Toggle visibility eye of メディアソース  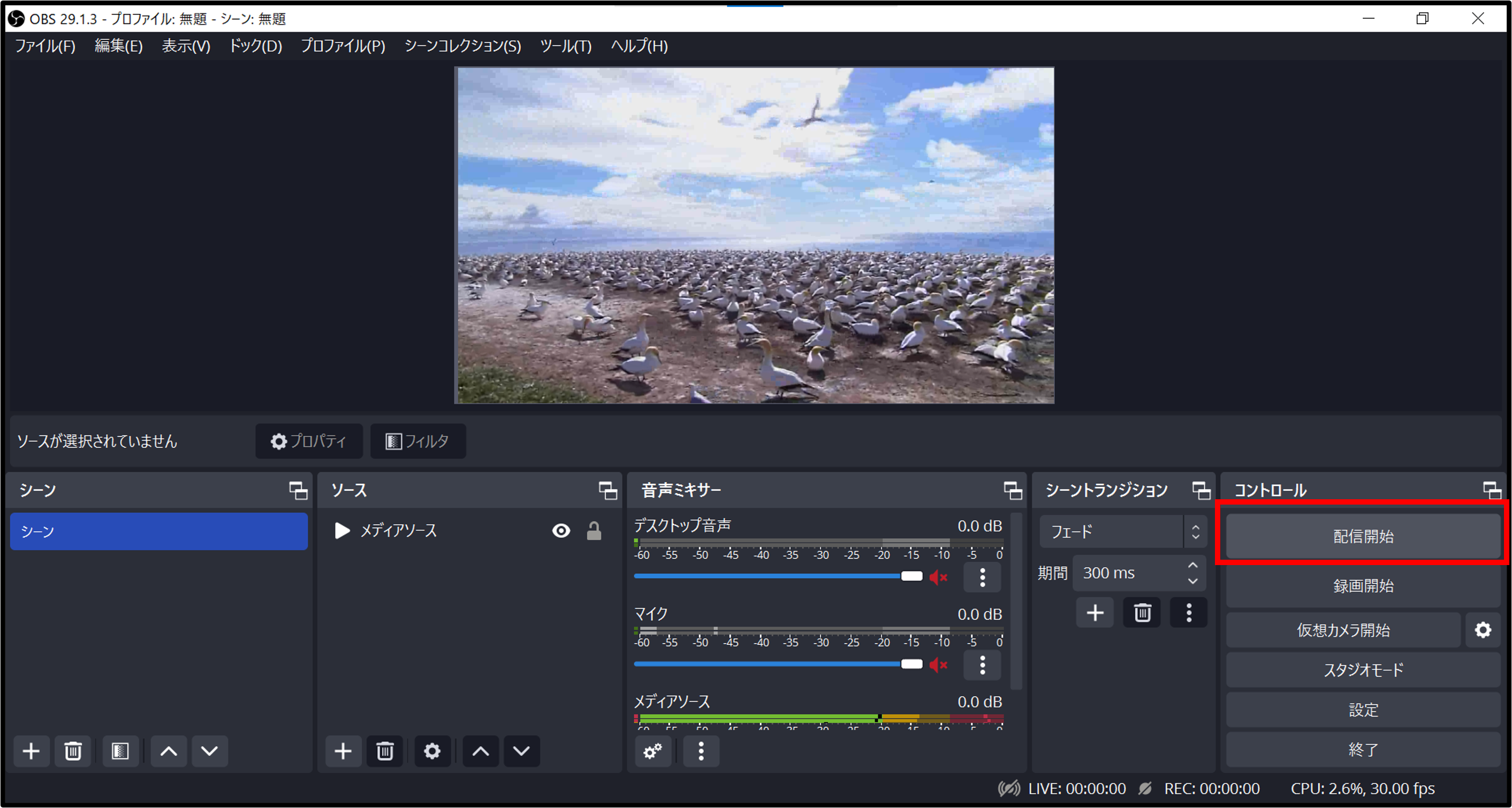point(561,531)
